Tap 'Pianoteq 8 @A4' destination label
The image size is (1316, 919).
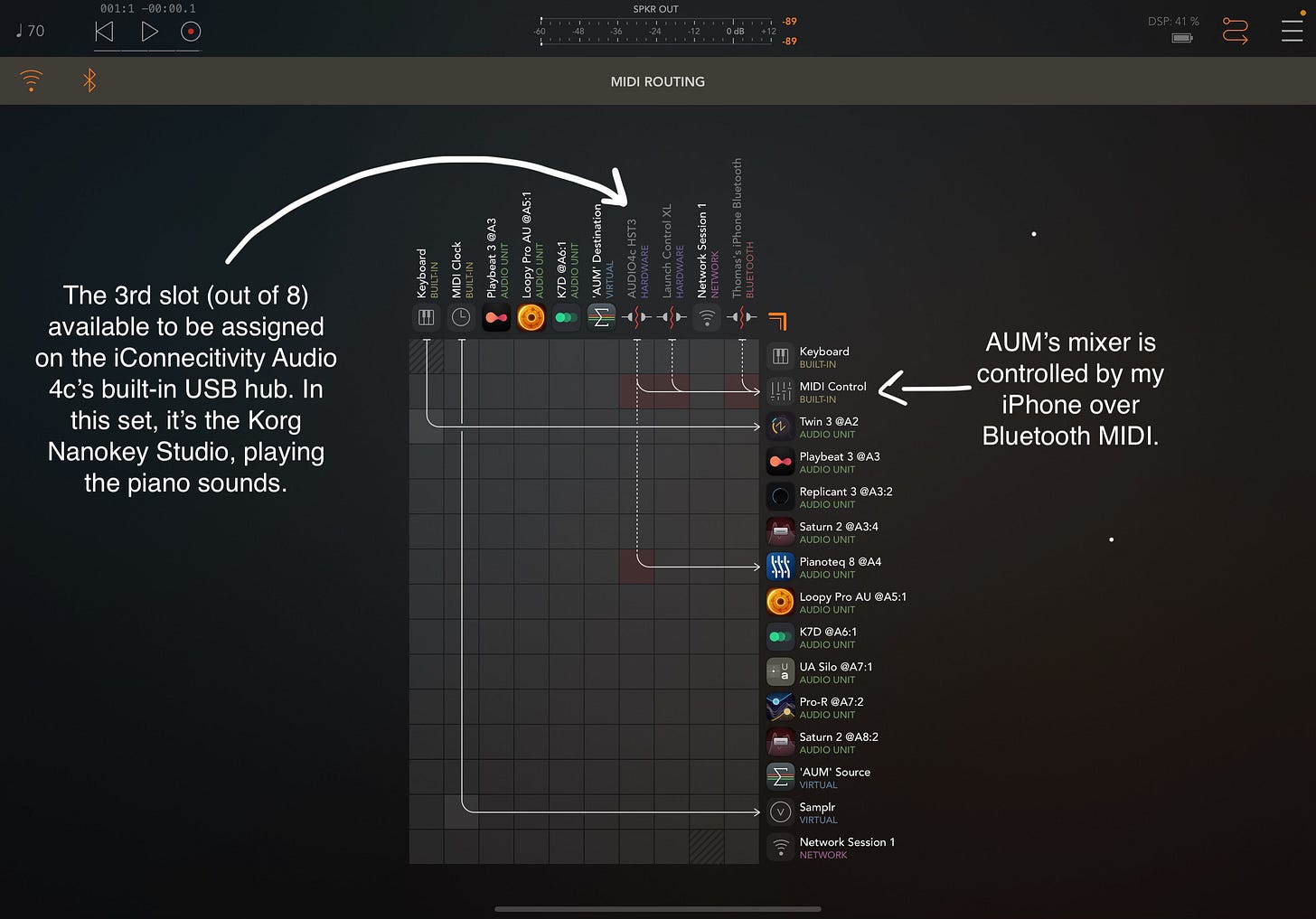[840, 562]
